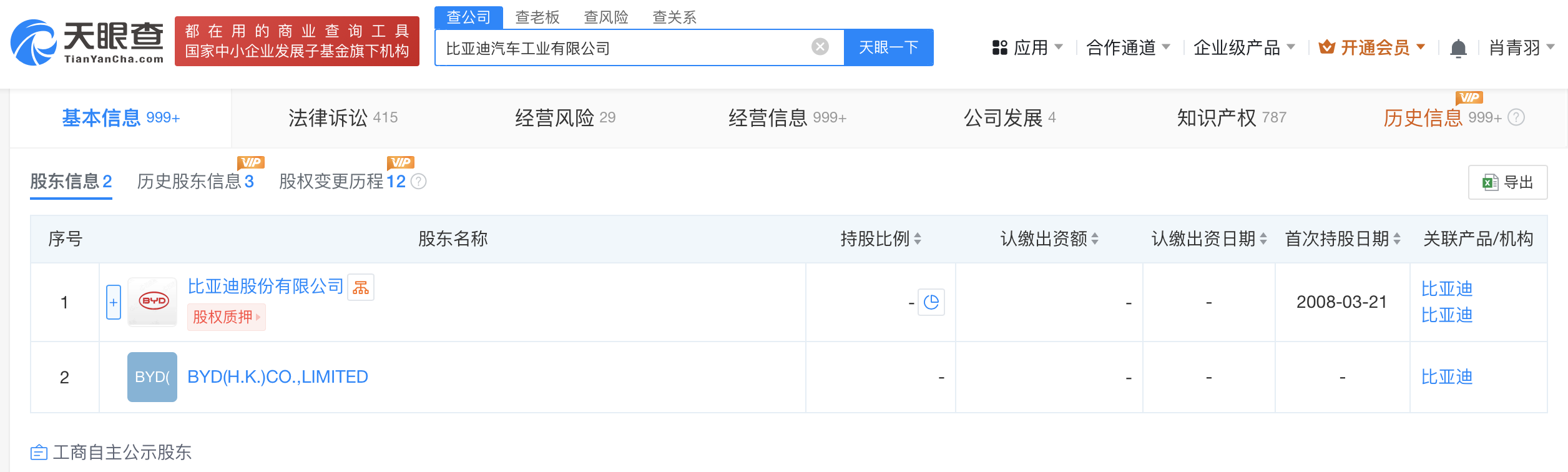Click the help icon beside 历史信息
This screenshot has height=472, width=1568.
coord(1516,117)
